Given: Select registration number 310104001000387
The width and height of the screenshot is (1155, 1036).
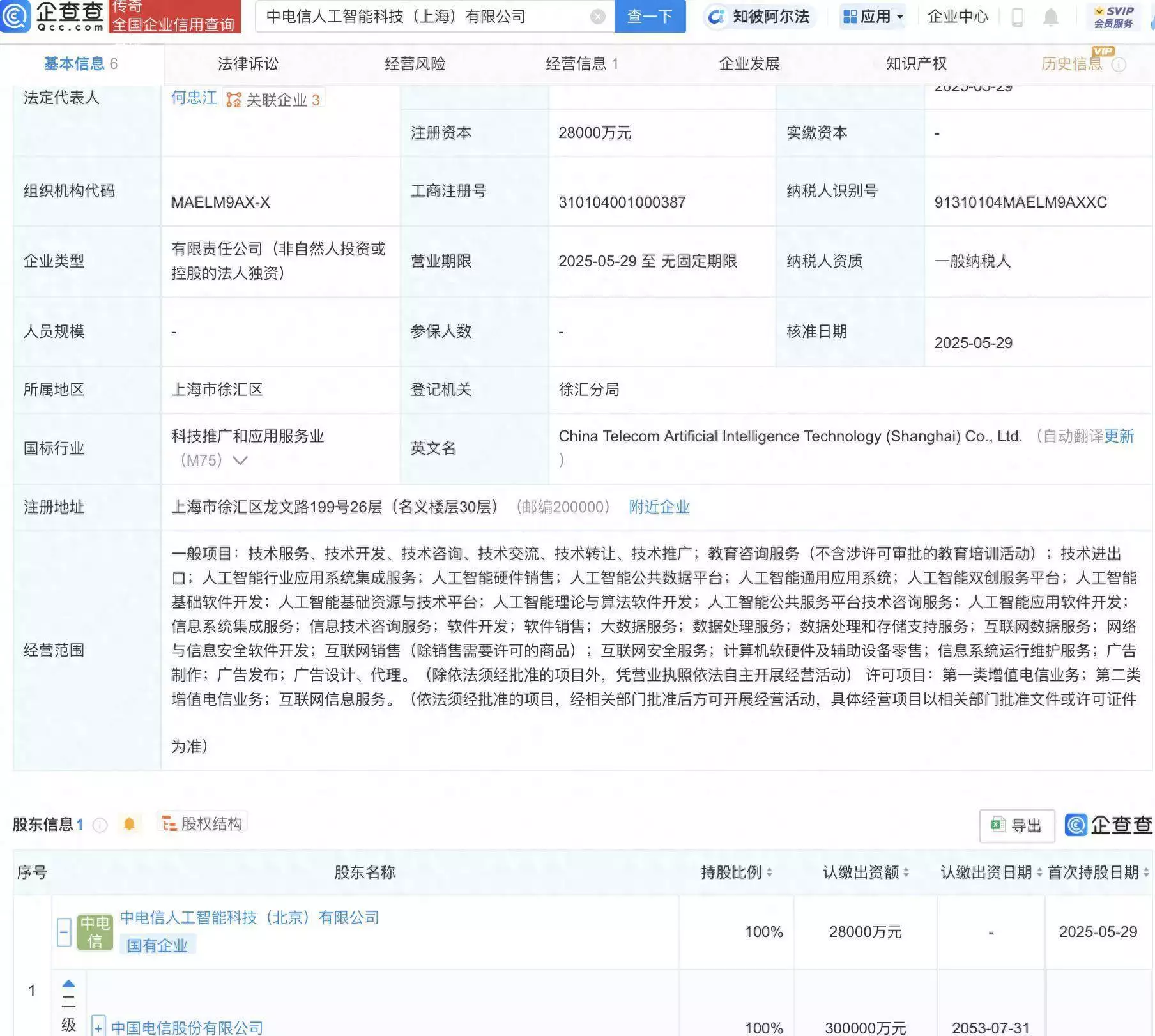Looking at the screenshot, I should coord(622,202).
